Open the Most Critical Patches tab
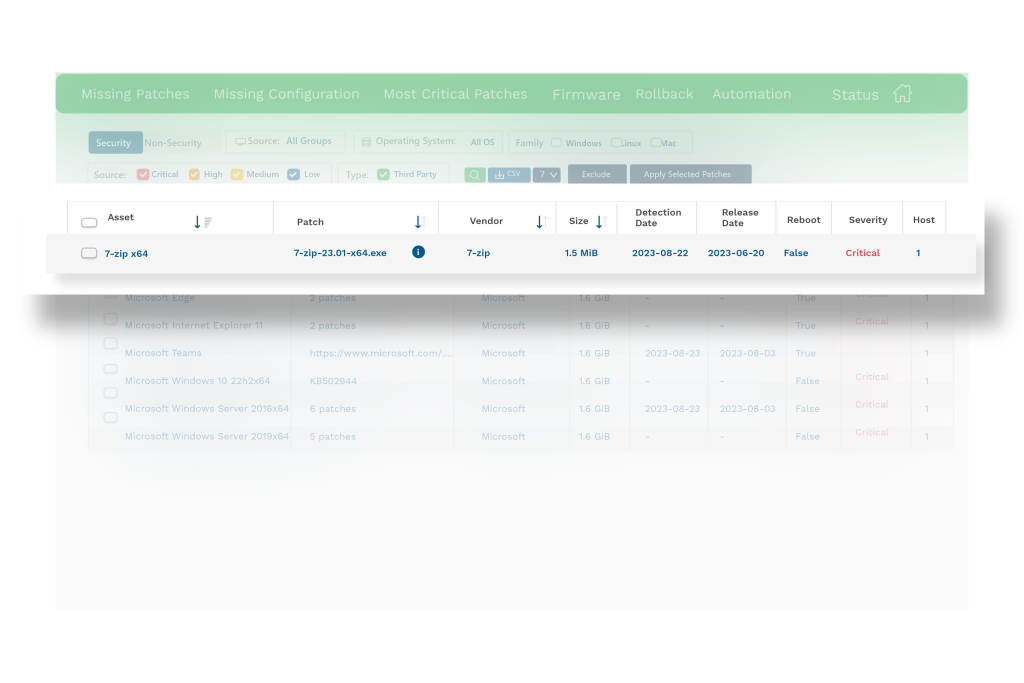This screenshot has height=683, width=1024. point(455,94)
